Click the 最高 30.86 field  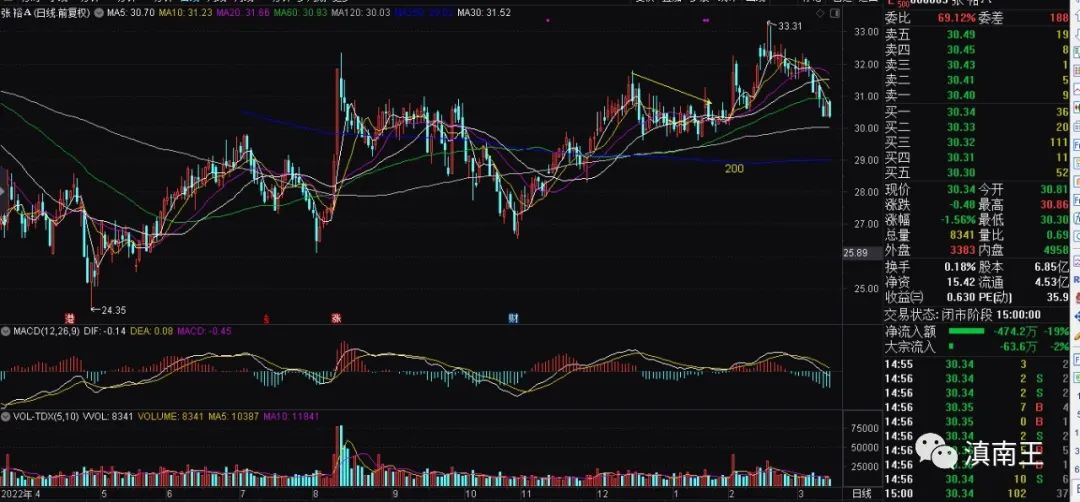click(1025, 205)
